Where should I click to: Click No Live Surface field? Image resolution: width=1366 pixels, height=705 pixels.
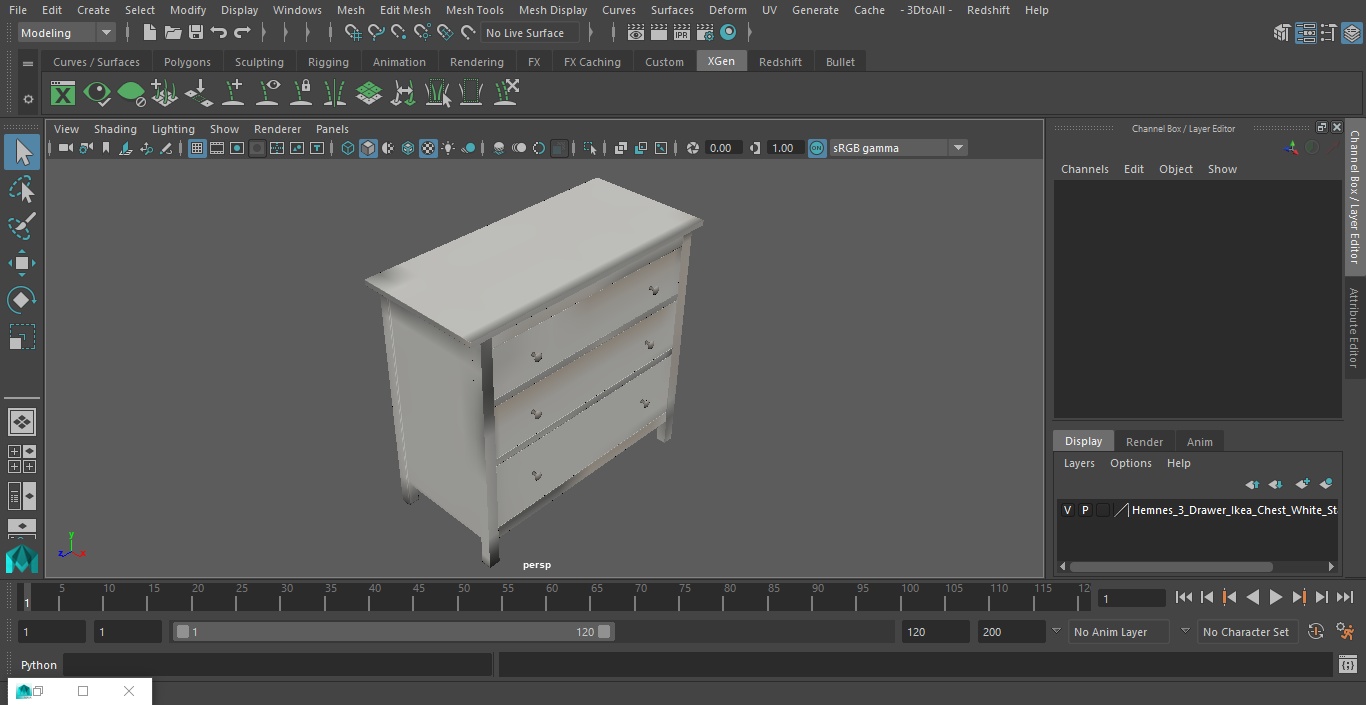(x=530, y=33)
